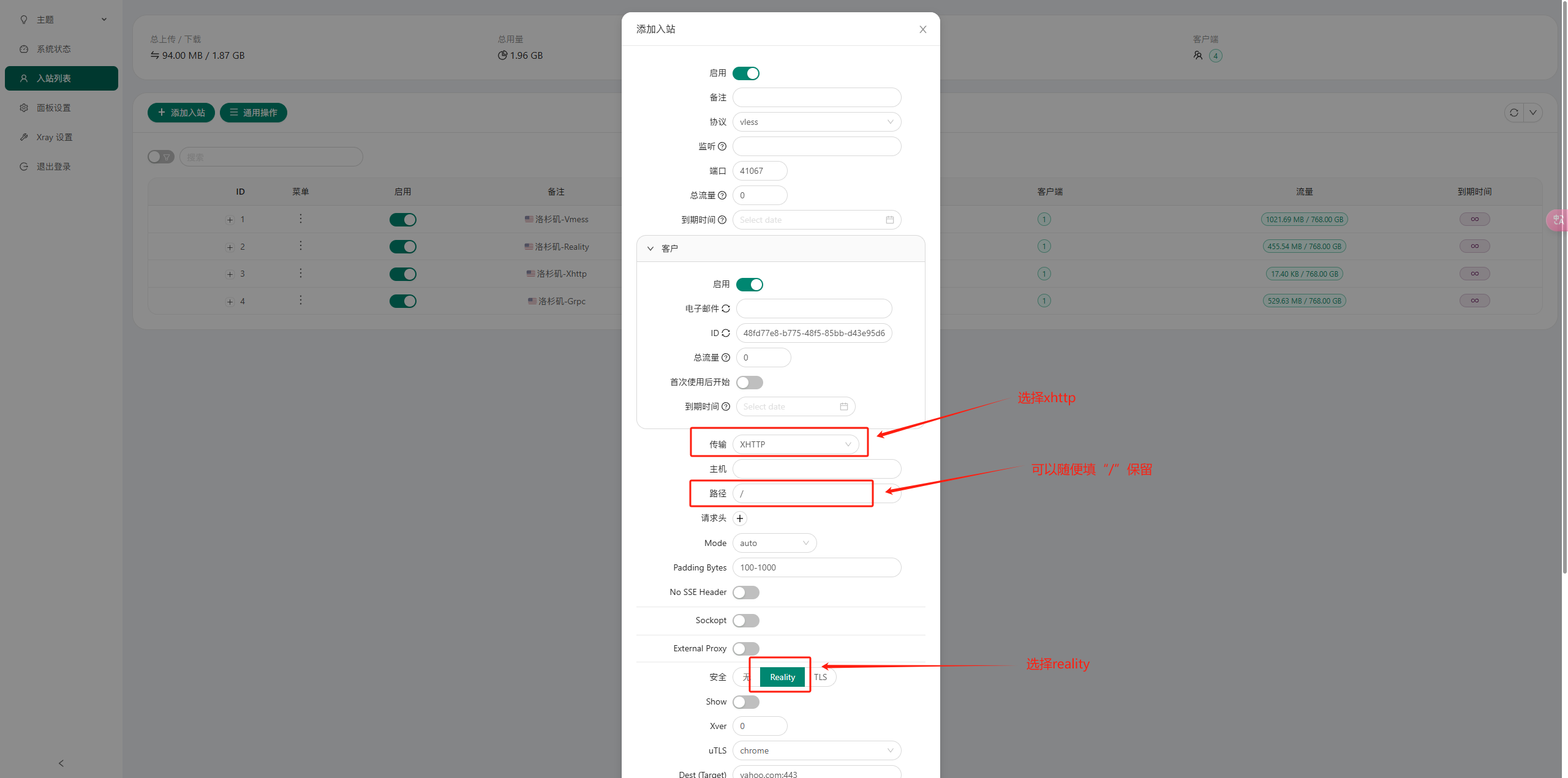Open the 传输 XHTTP dropdown
Viewport: 1568px width, 778px height.
pyautogui.click(x=795, y=444)
